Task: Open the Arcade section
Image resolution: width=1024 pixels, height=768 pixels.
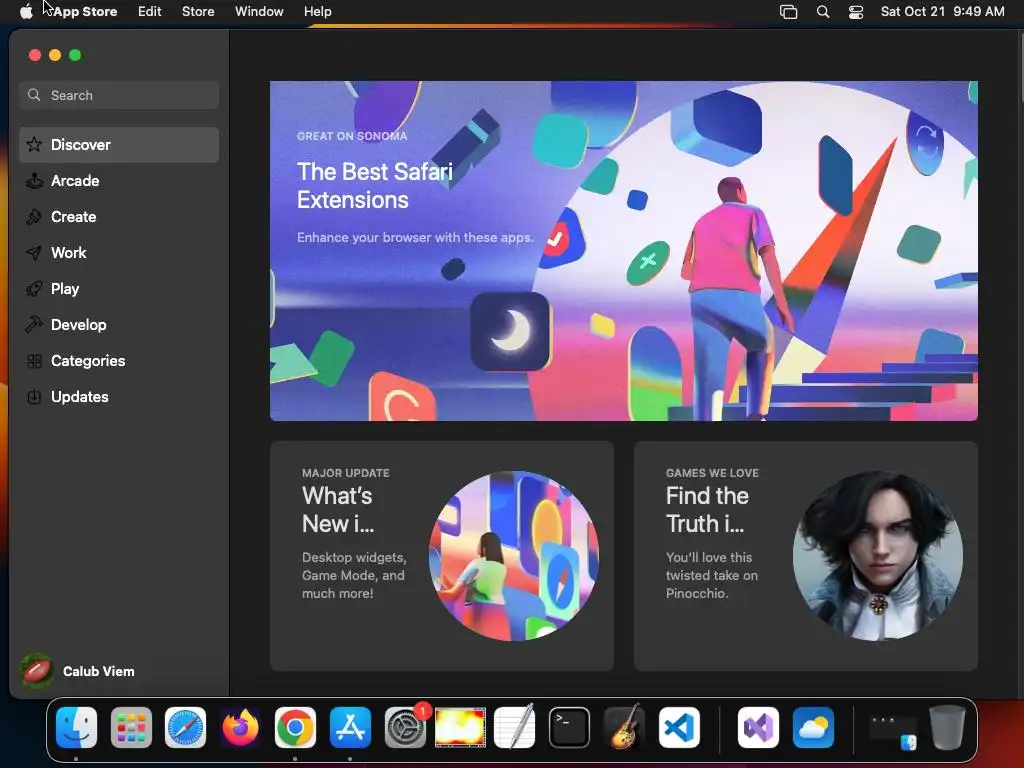Action: [x=119, y=181]
